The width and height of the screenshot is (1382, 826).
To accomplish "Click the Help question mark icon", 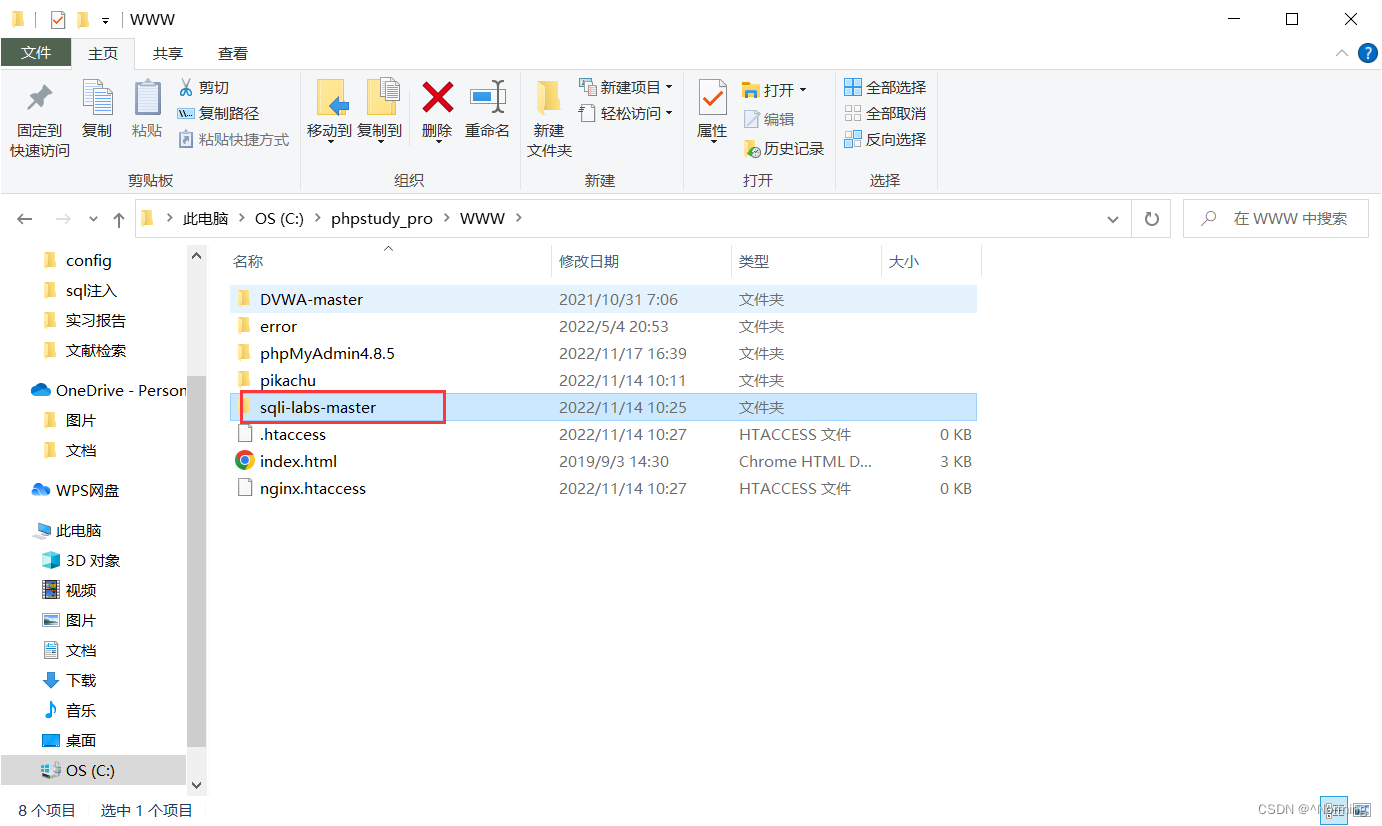I will (1367, 53).
